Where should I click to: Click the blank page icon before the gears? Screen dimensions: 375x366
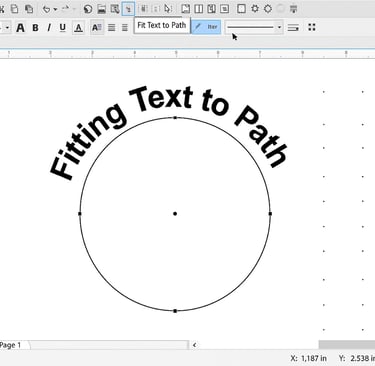click(241, 9)
